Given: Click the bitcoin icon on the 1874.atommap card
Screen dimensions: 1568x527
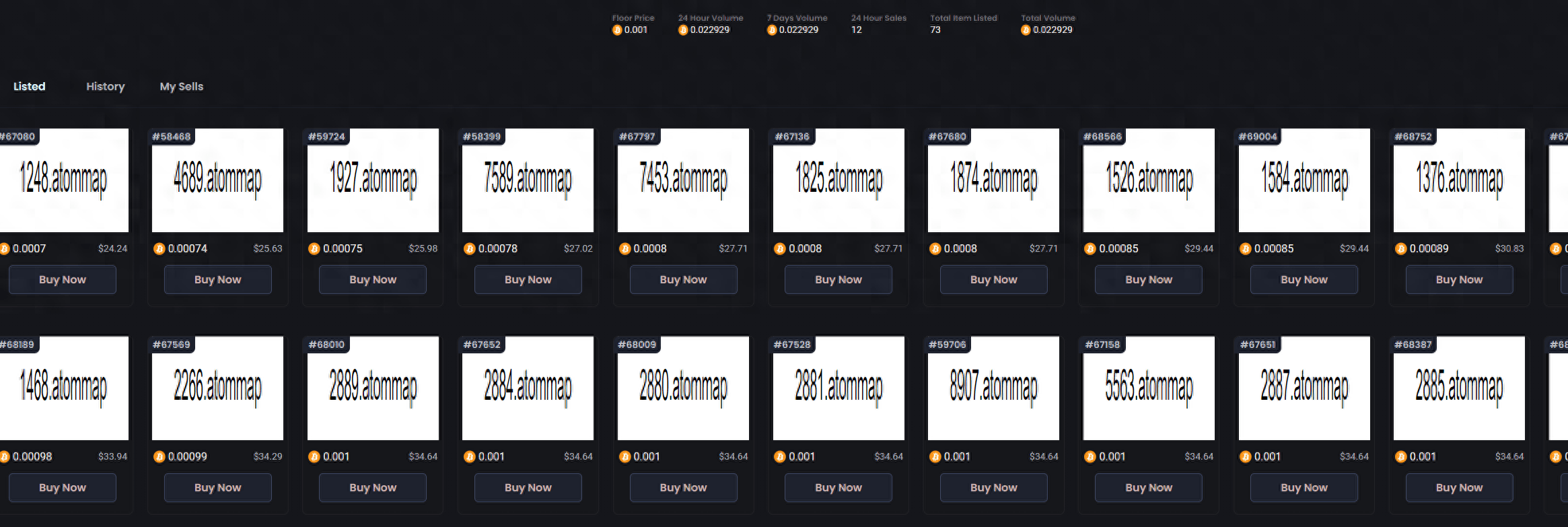Looking at the screenshot, I should 935,249.
